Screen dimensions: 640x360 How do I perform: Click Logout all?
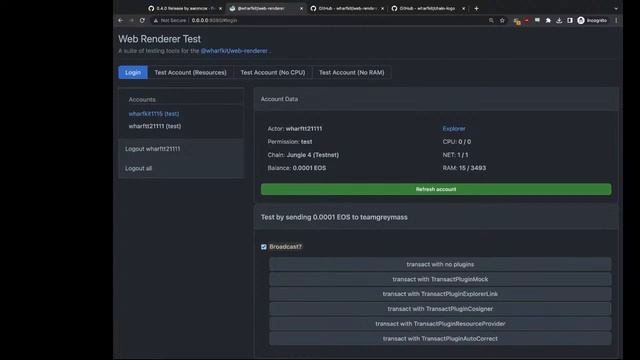tap(138, 168)
